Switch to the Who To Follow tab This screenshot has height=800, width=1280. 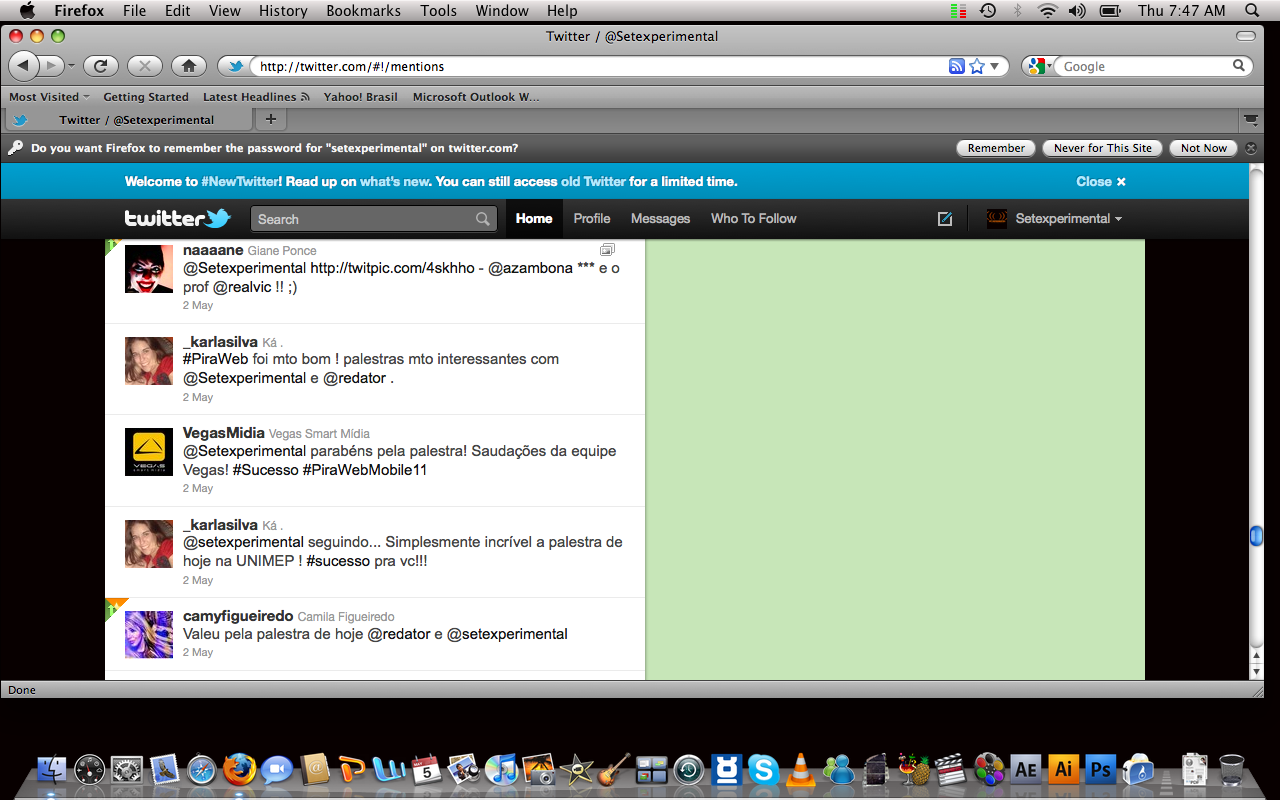[x=753, y=219]
